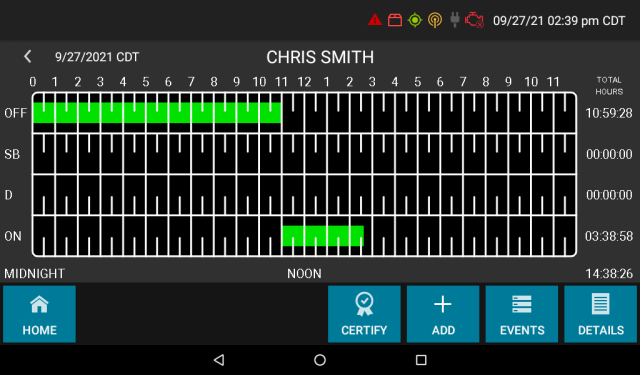Tap the 09/27/21 02:39 pm CDT clock
The width and height of the screenshot is (640, 375).
(559, 21)
